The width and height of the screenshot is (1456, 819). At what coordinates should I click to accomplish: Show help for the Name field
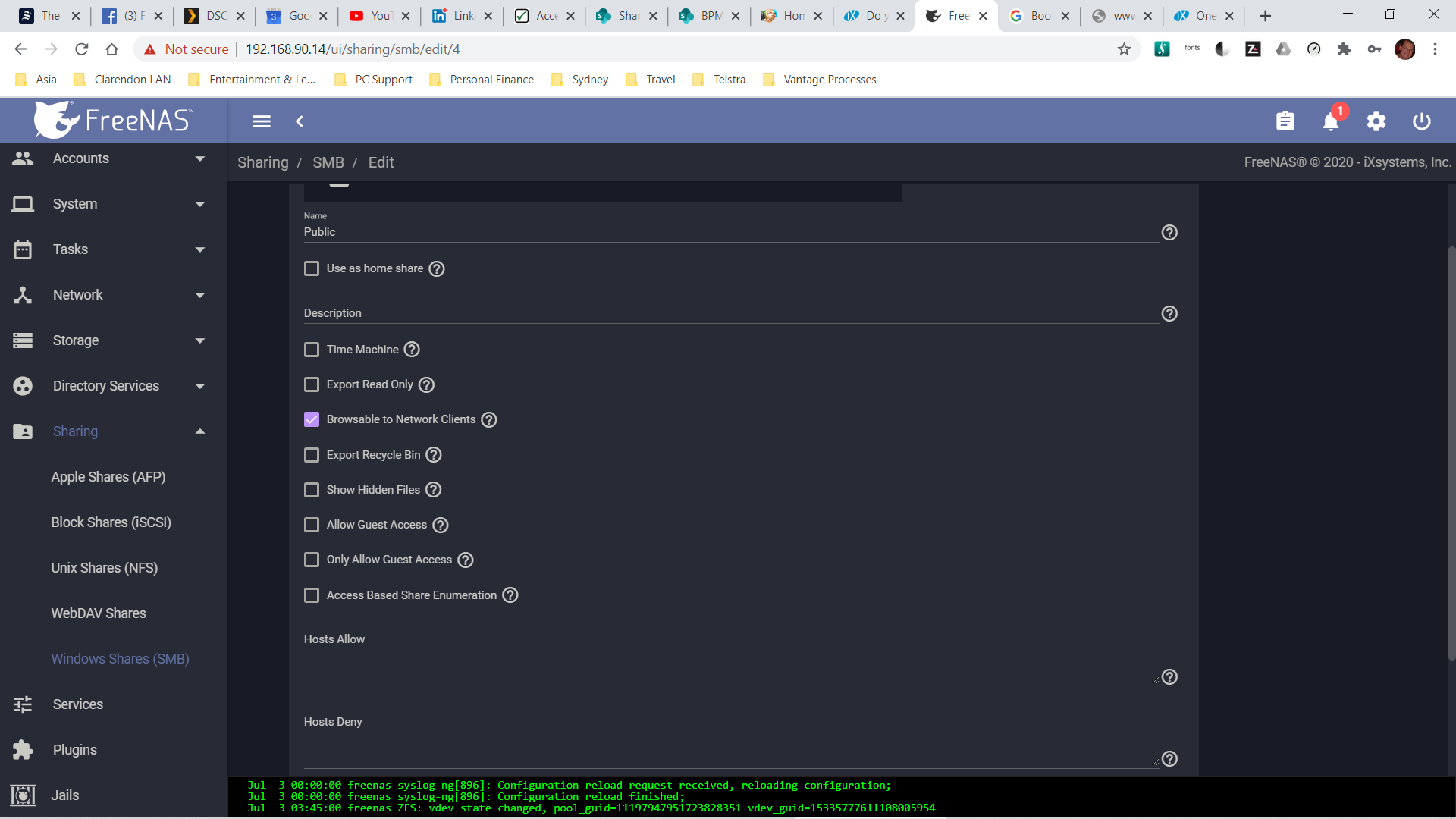pyautogui.click(x=1169, y=233)
